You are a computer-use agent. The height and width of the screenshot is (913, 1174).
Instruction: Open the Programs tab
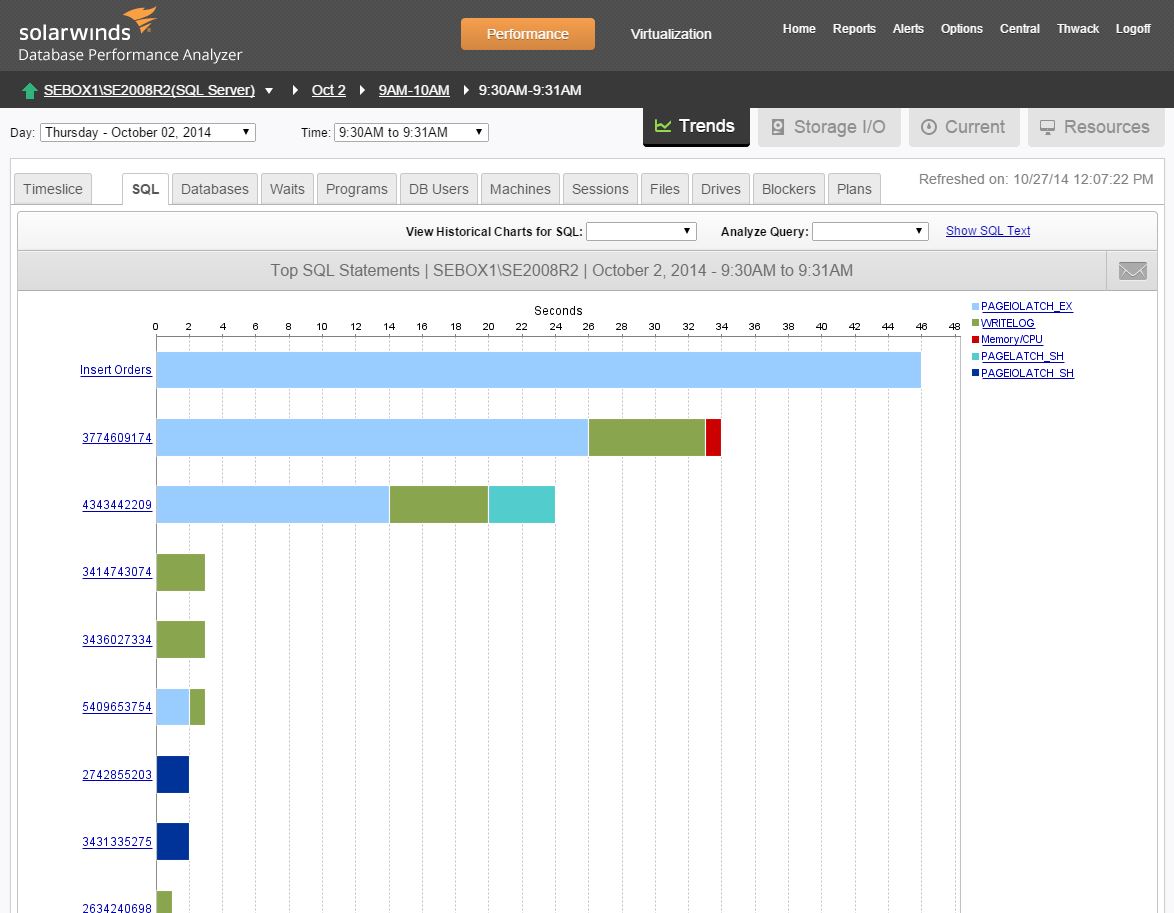[x=356, y=189]
